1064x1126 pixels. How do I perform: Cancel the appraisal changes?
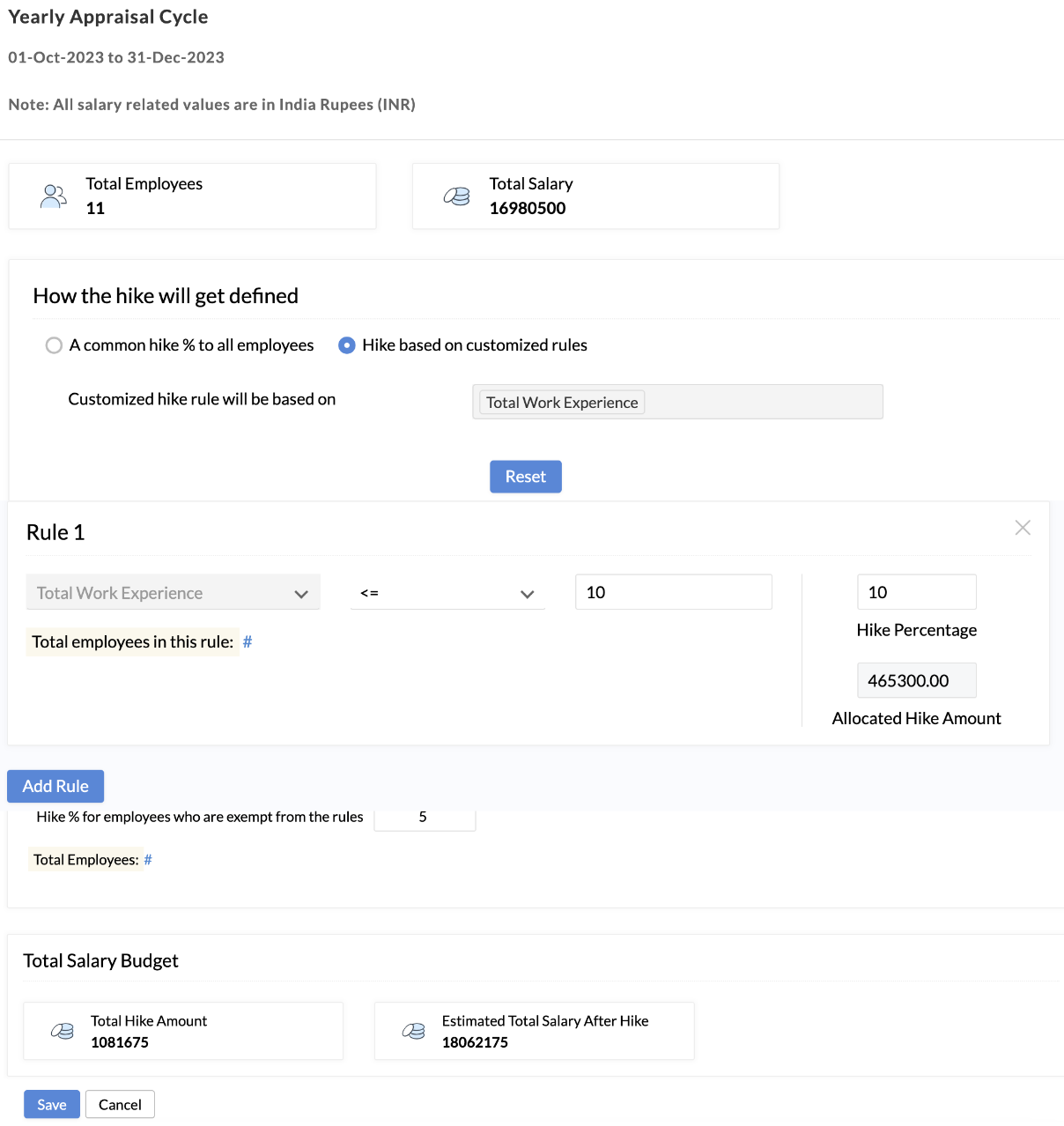[x=120, y=1105]
